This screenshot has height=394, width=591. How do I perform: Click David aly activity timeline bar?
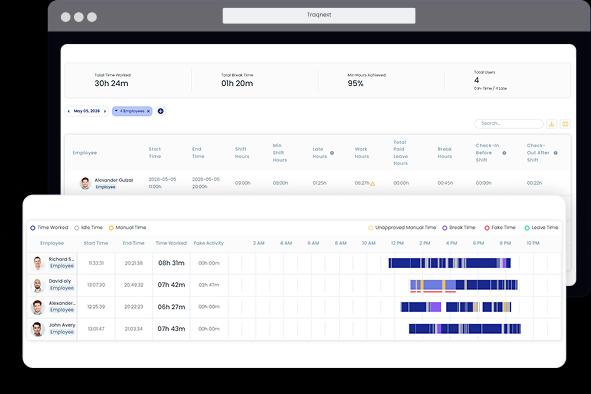coord(464,285)
